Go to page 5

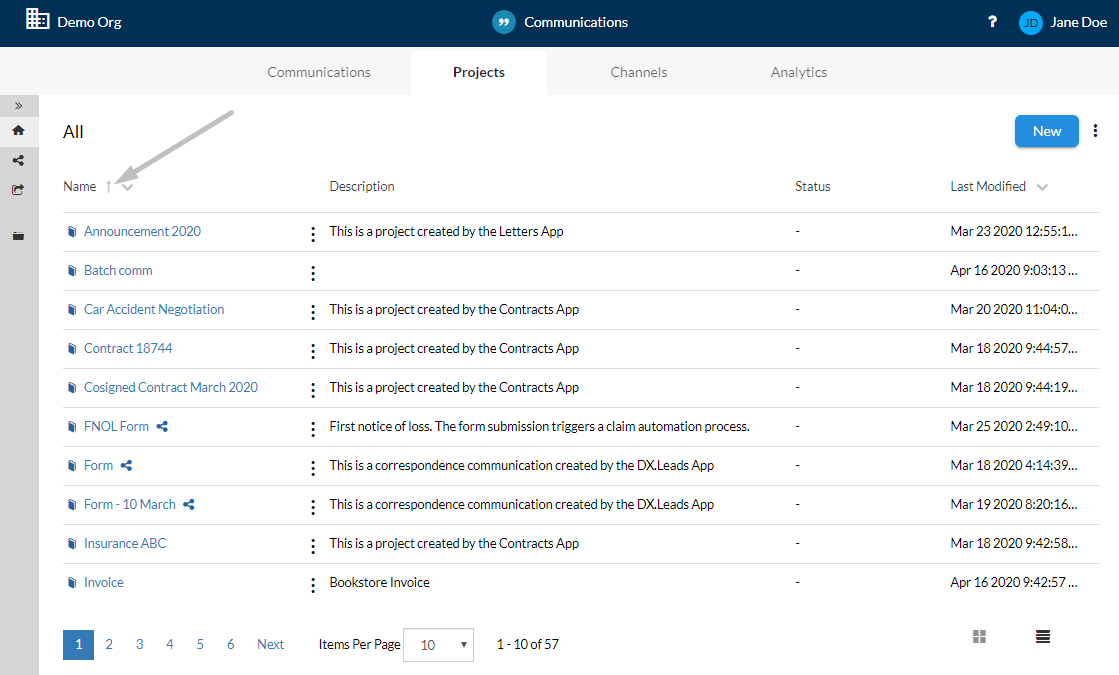coord(201,644)
